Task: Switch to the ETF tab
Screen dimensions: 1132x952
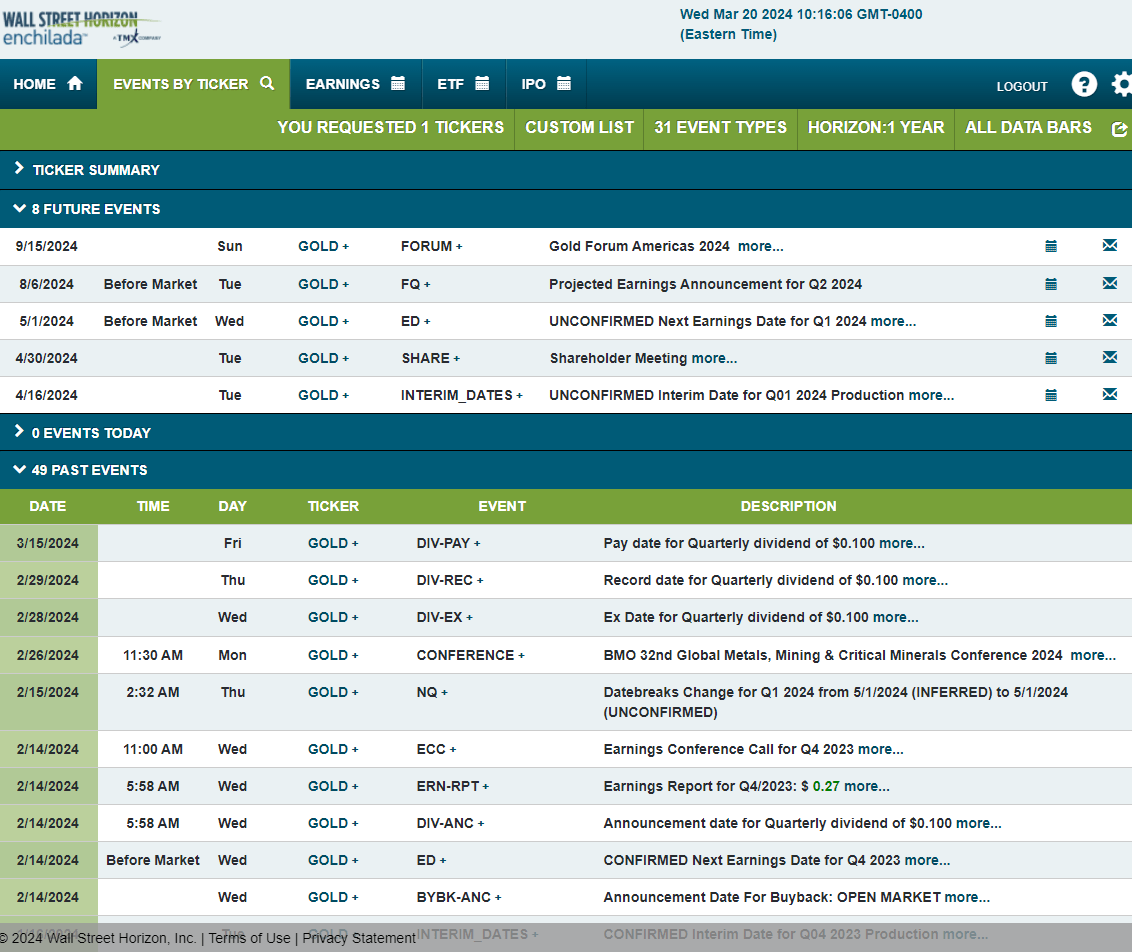Action: coord(463,84)
